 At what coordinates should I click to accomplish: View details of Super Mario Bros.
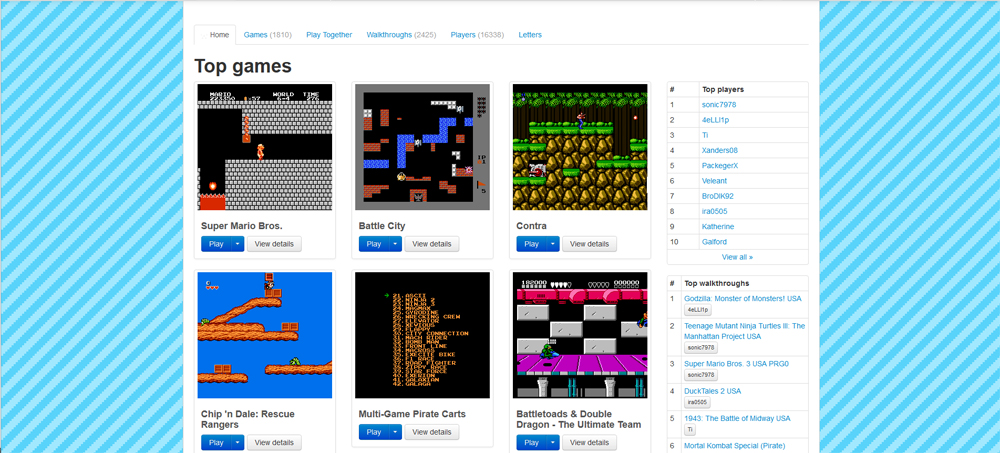click(x=274, y=244)
